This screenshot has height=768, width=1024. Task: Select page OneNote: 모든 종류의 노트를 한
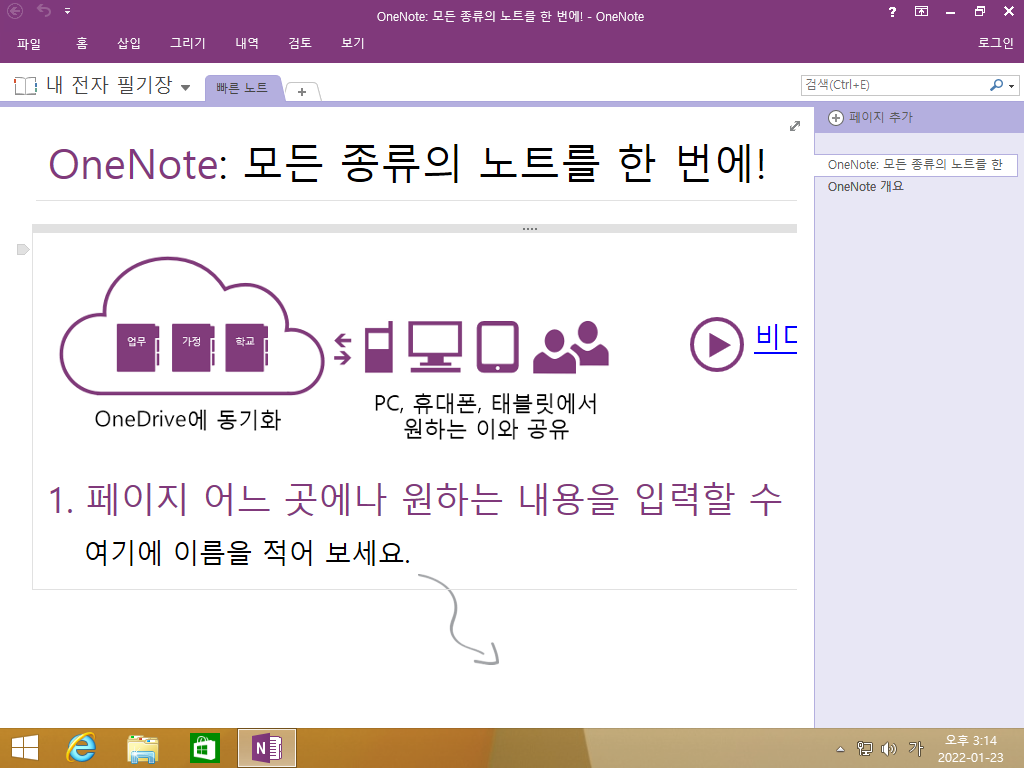tap(916, 165)
